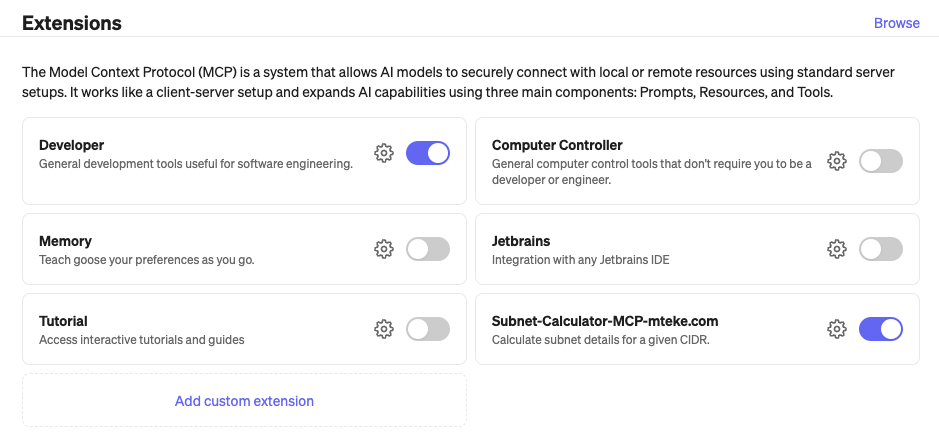Enable the Computer Controller toggle
Screen dimensions: 939x434
coord(881,161)
